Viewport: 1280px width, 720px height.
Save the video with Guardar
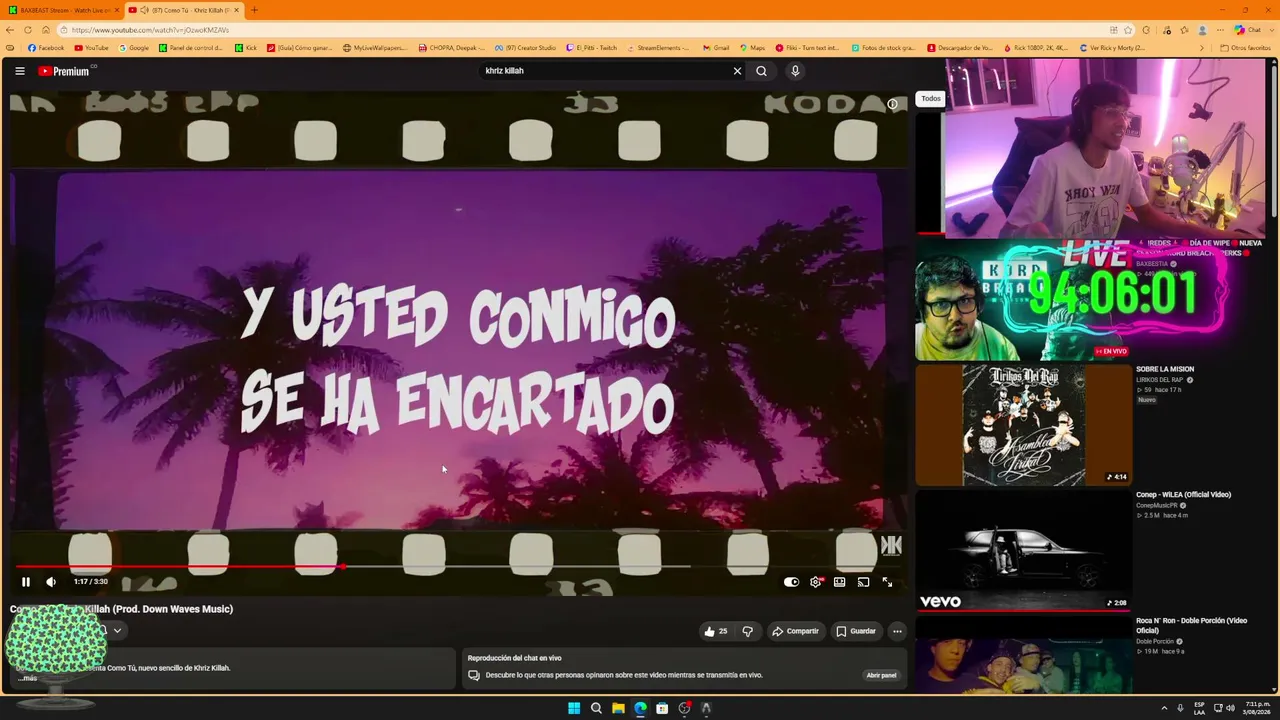click(856, 631)
